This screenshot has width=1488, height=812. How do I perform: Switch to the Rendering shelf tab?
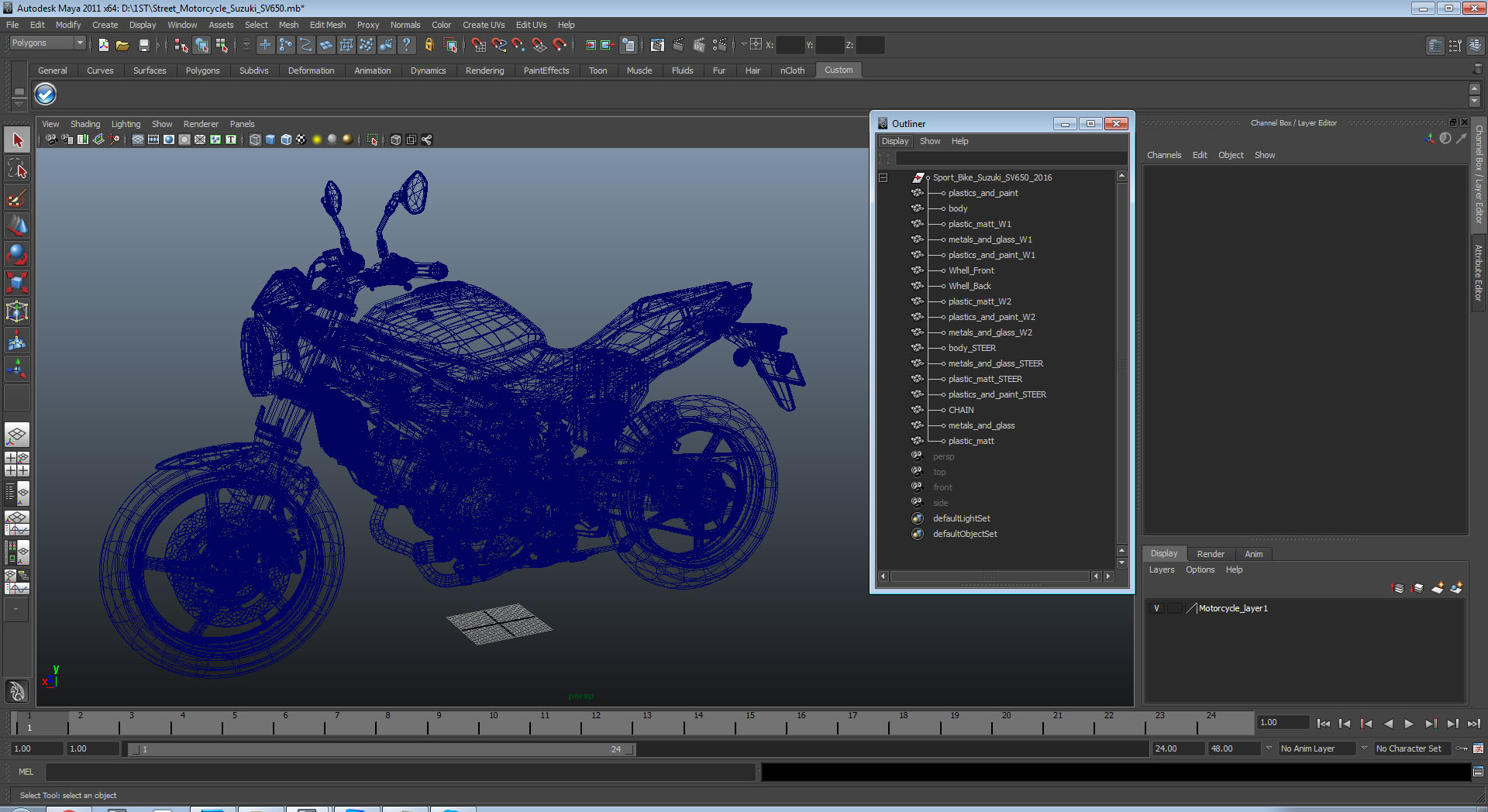[484, 71]
